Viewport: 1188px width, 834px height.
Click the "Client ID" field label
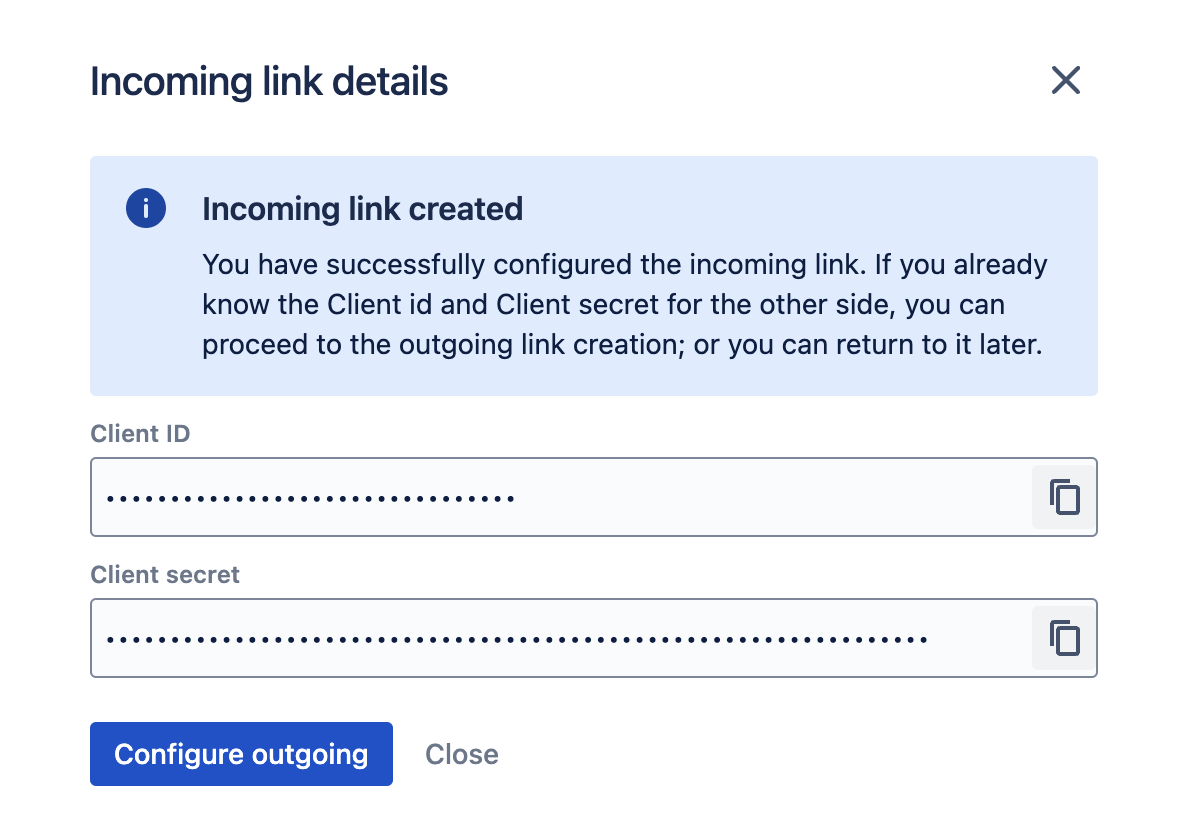pos(140,434)
